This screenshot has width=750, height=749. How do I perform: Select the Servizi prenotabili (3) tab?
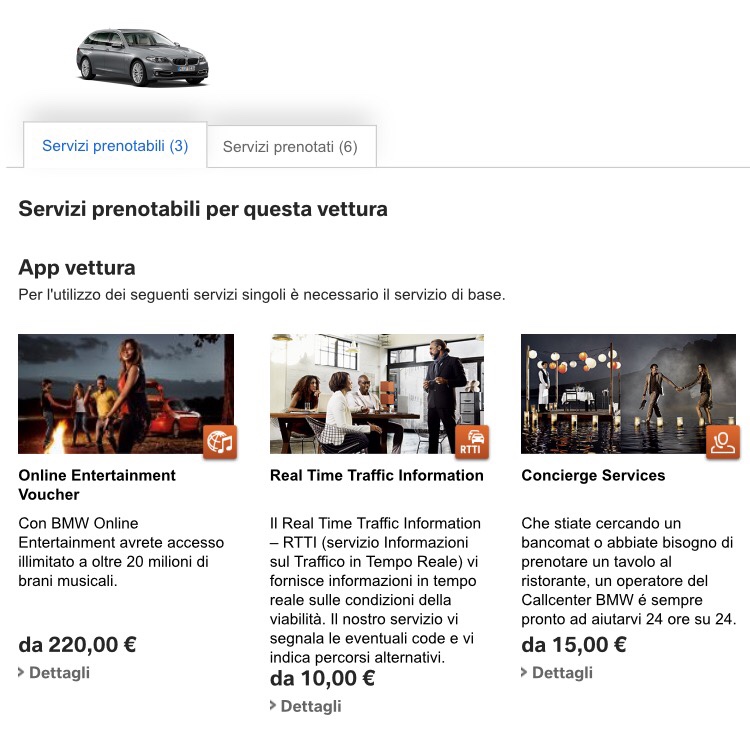click(115, 145)
